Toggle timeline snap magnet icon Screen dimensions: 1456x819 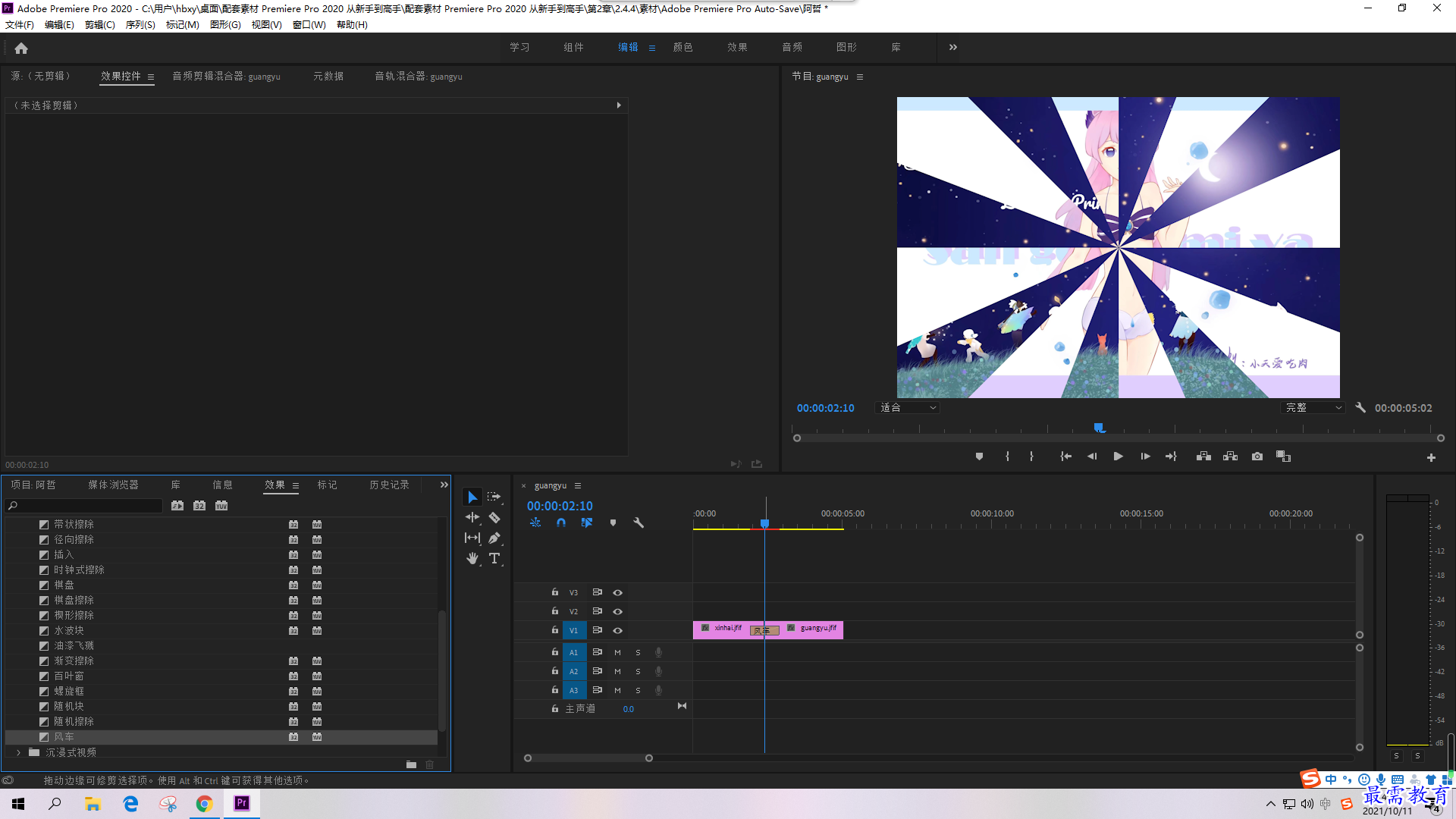point(561,522)
